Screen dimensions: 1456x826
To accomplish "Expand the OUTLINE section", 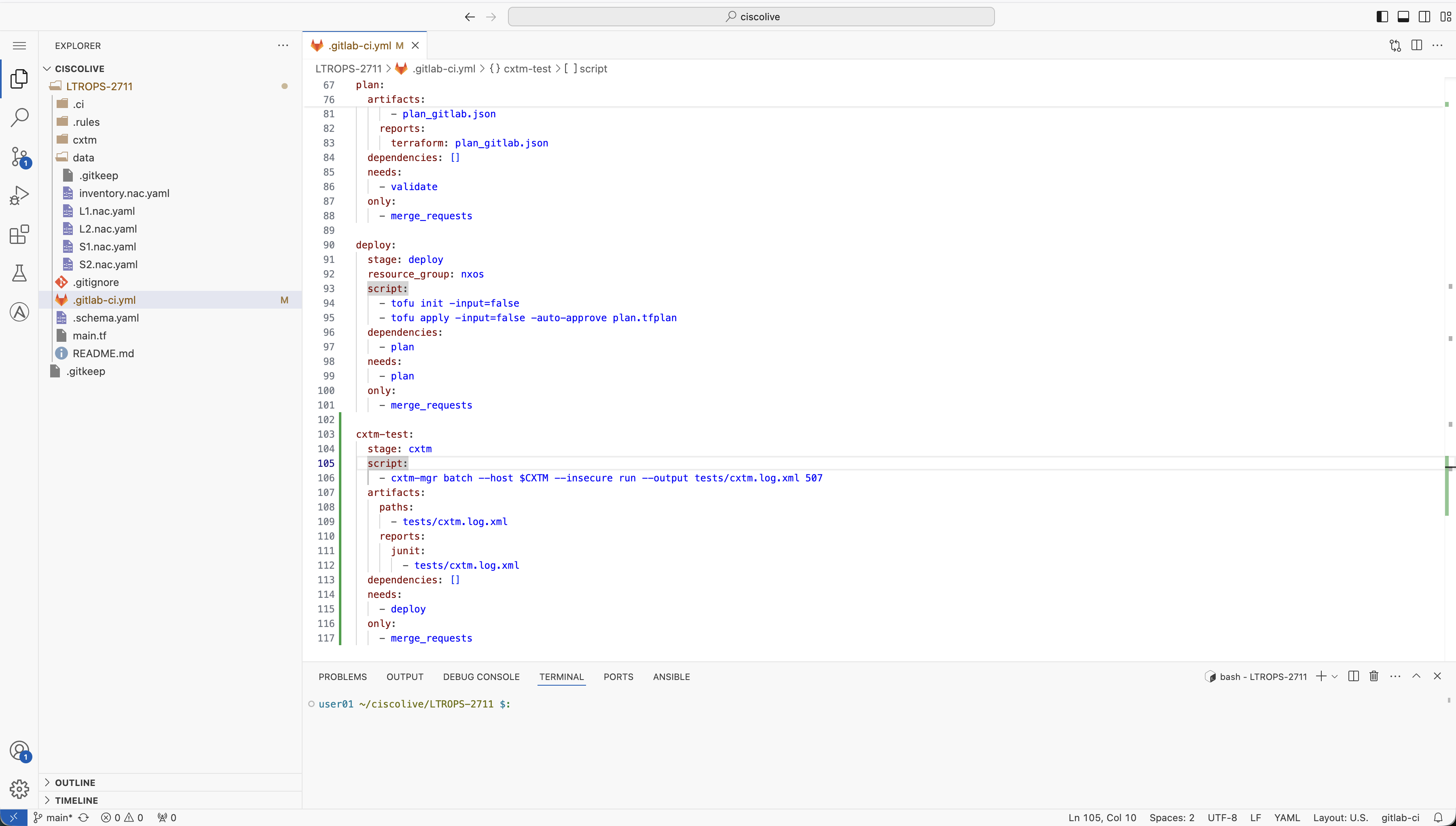I will (x=75, y=782).
